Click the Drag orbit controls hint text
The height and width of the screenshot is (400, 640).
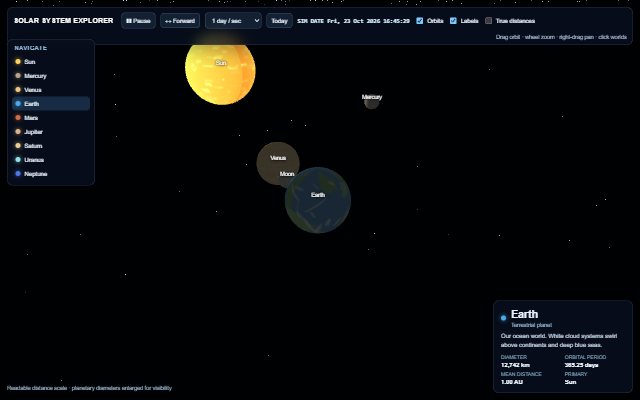tap(561, 37)
